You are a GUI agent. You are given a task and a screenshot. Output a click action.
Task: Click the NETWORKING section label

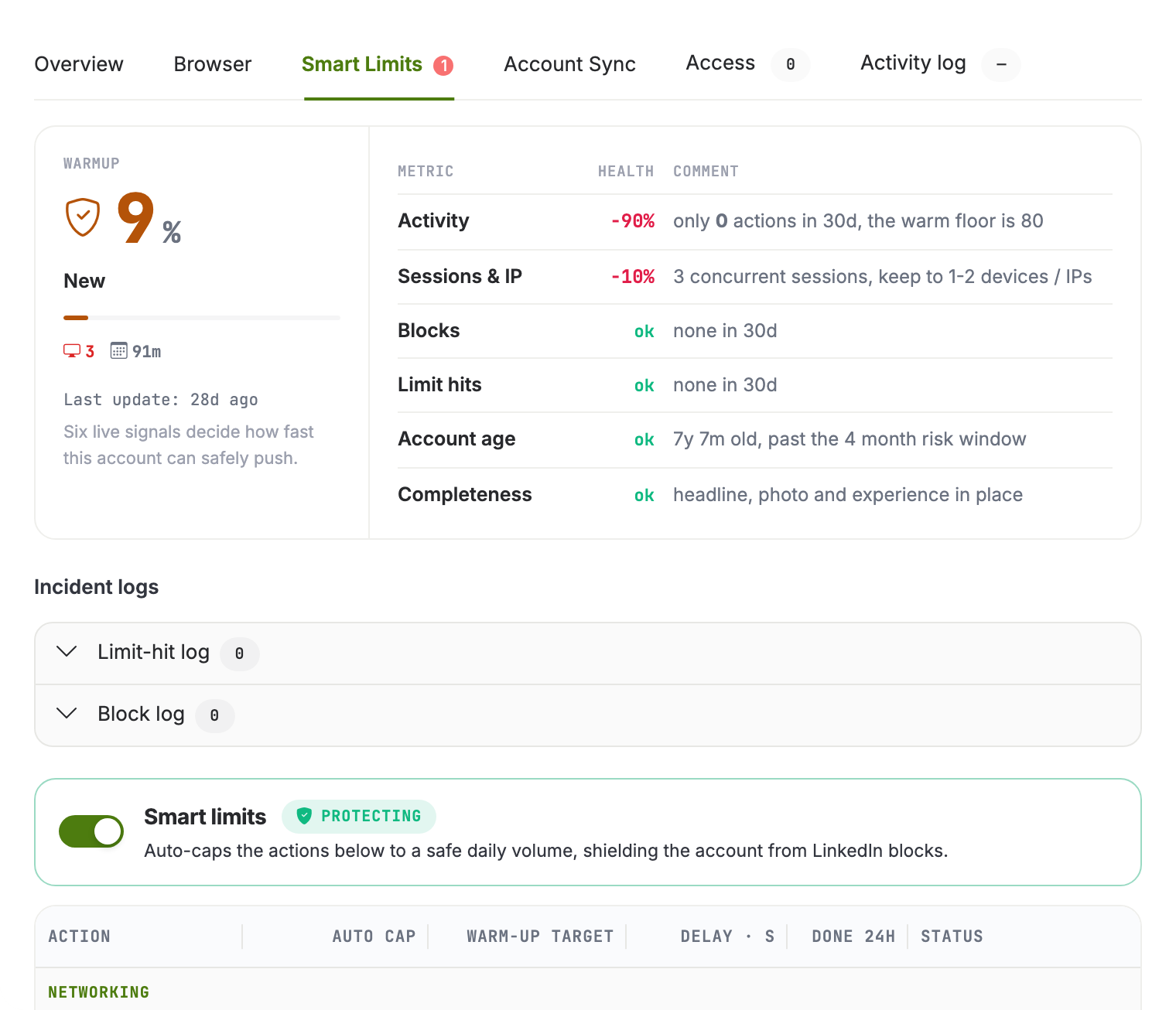coord(98,992)
